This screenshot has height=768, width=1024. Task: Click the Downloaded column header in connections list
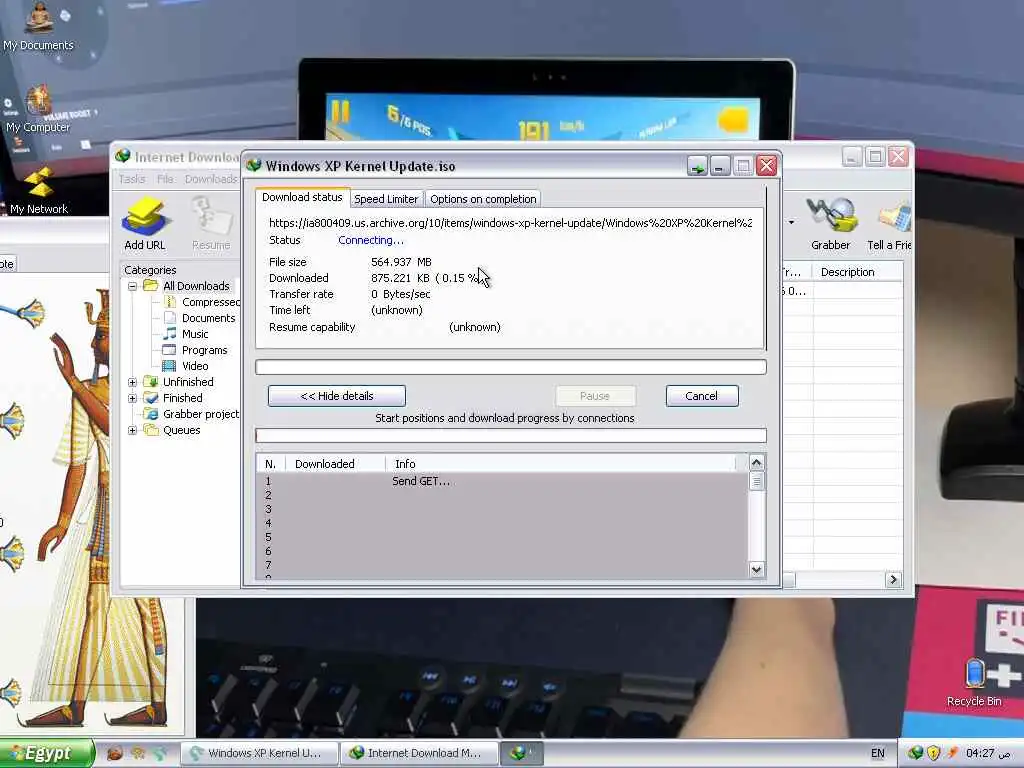(336, 464)
